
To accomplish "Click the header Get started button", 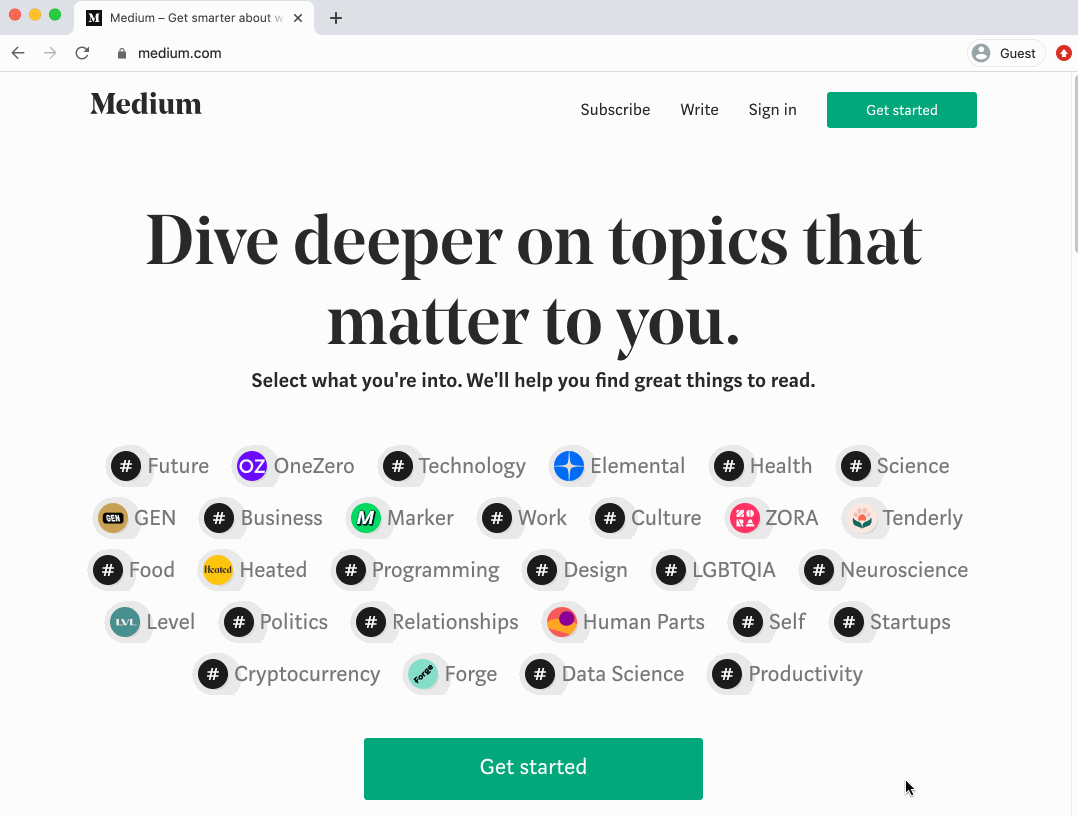I will pyautogui.click(x=901, y=110).
